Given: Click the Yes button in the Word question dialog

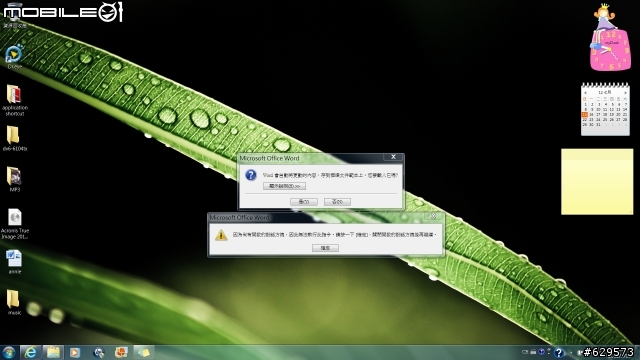Looking at the screenshot, I should (304, 202).
